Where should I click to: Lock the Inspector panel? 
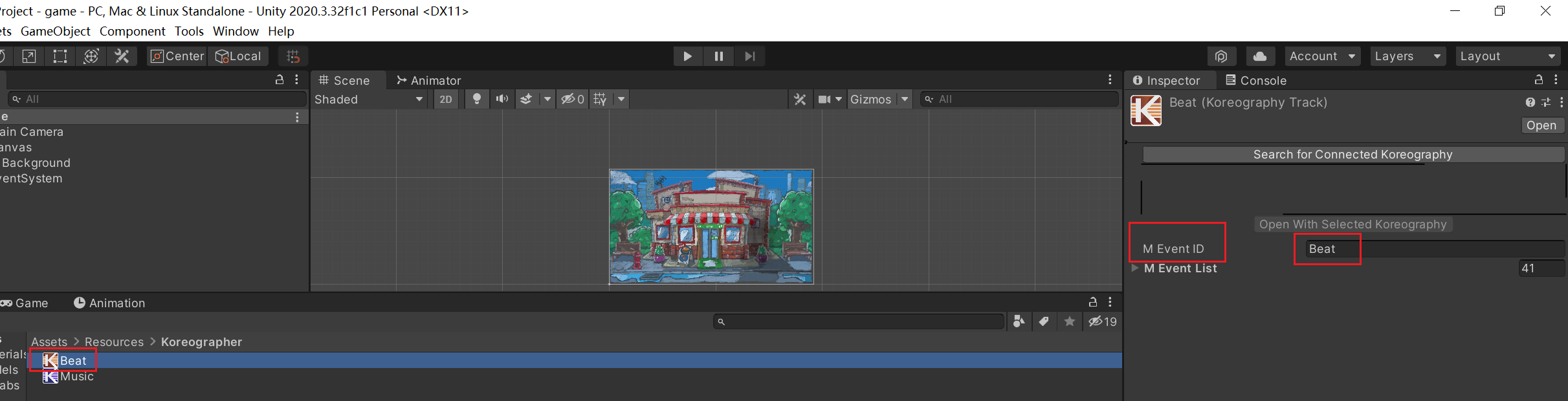point(1539,80)
